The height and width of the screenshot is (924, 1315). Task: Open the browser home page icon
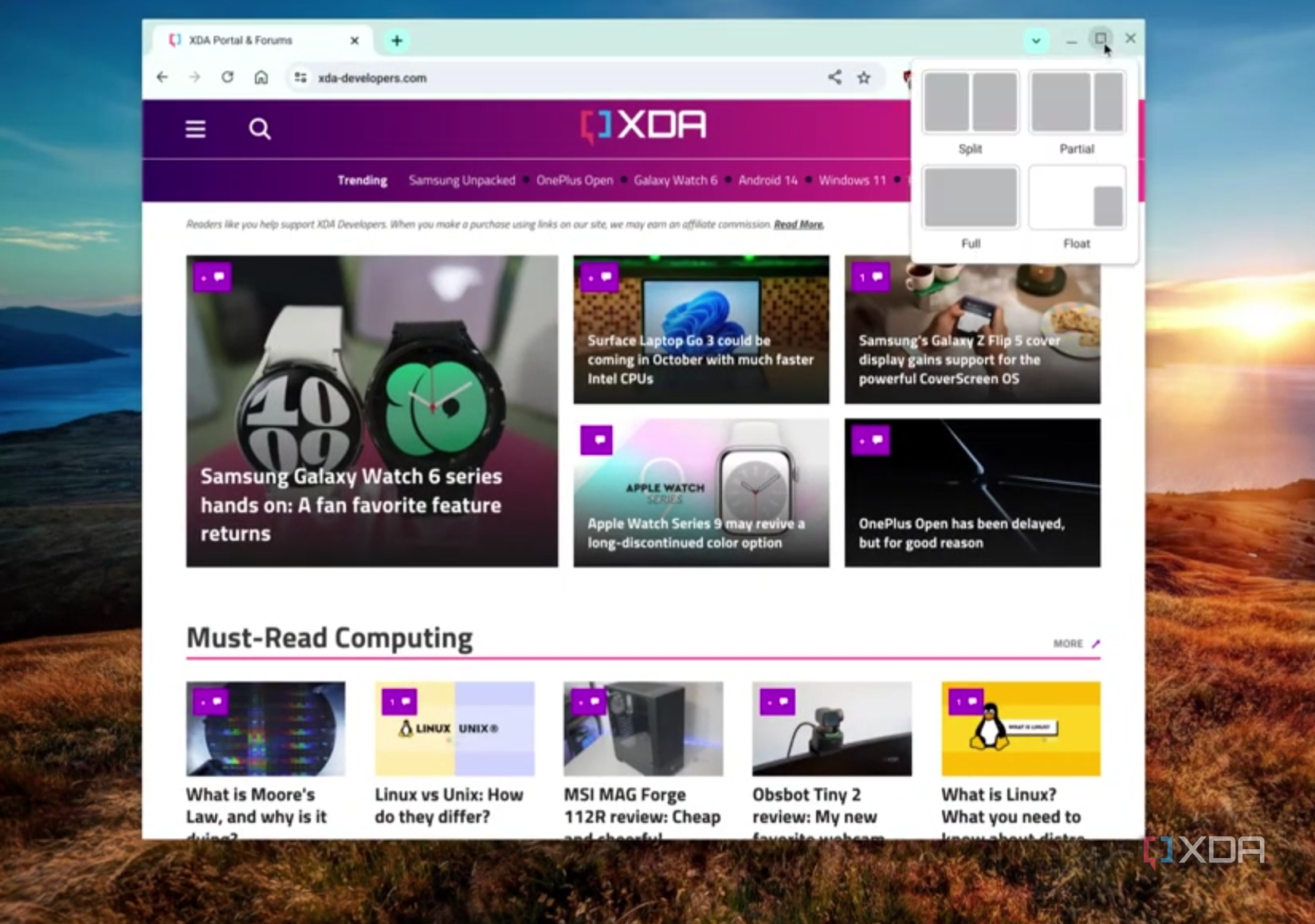click(261, 77)
